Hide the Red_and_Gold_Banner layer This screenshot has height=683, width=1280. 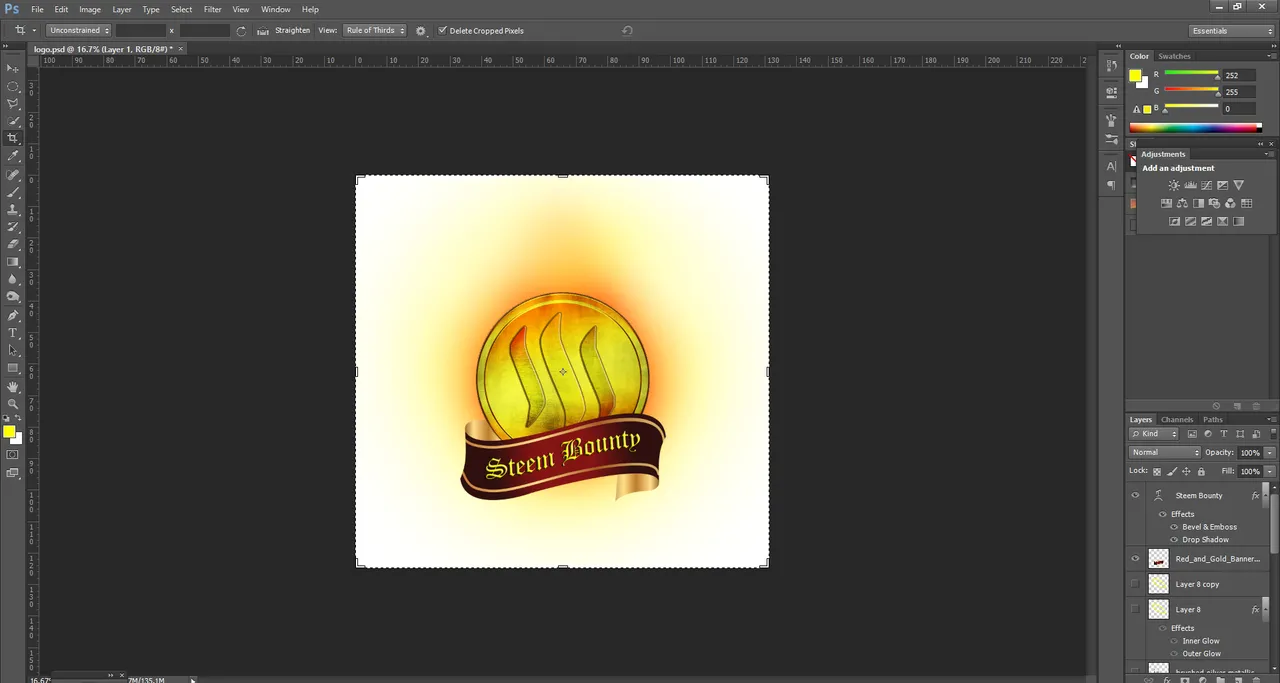[1135, 558]
